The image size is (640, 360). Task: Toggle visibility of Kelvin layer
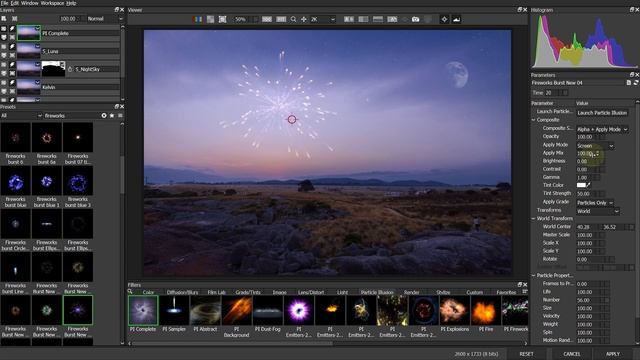4,82
